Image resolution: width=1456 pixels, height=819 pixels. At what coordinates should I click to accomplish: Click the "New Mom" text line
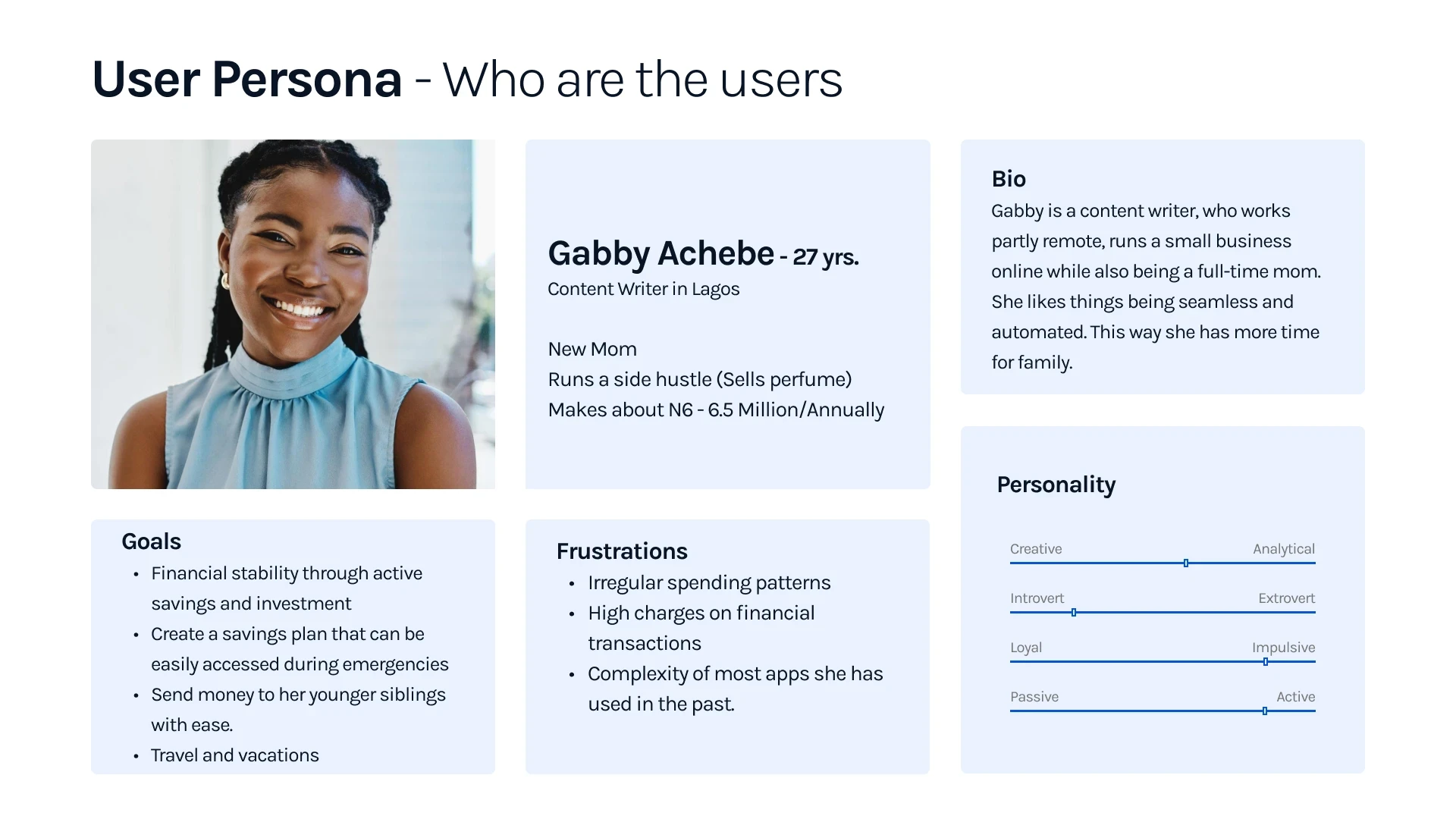tap(592, 349)
